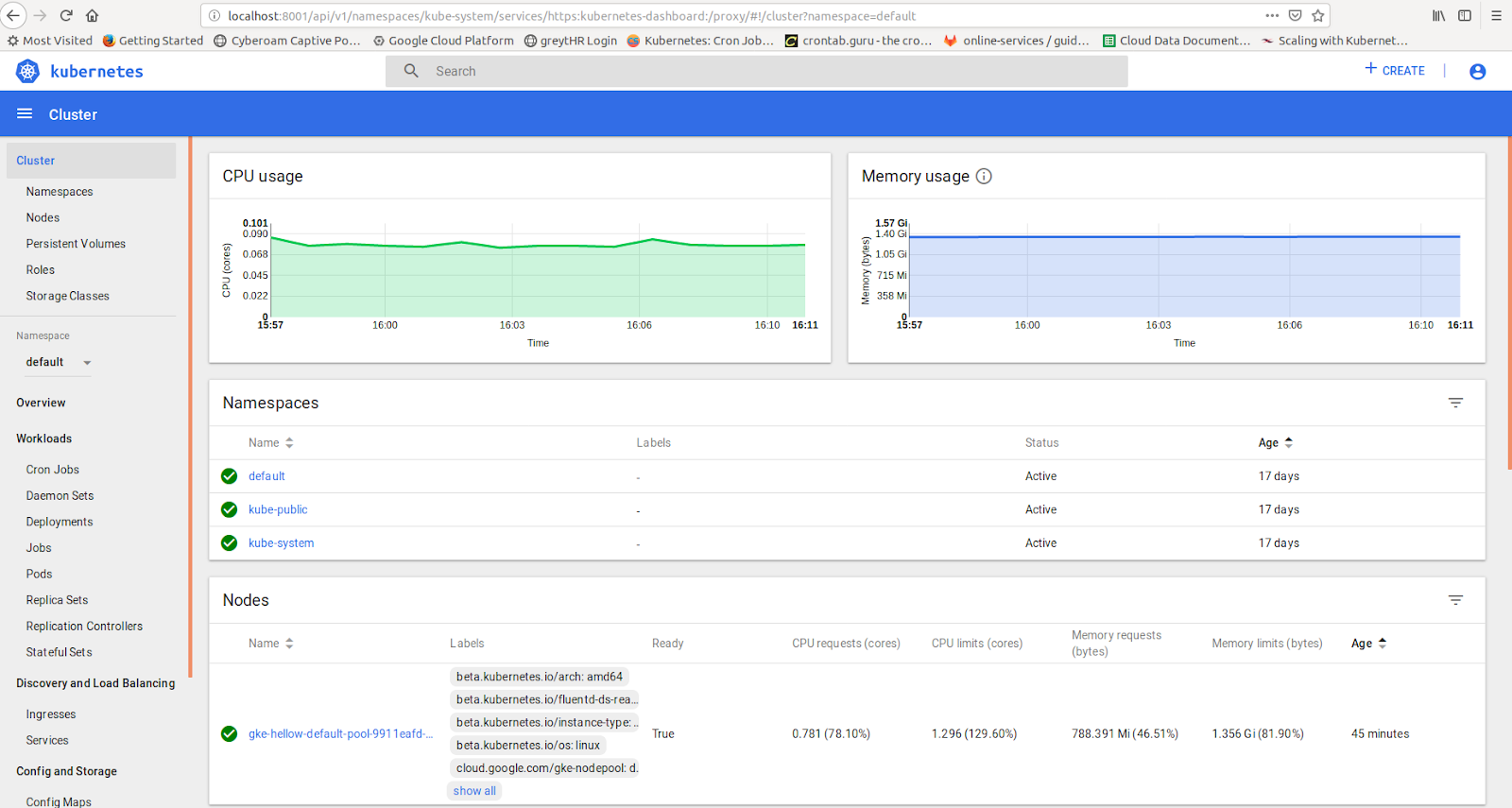Open Replication Controllers in the sidebar
This screenshot has height=808, width=1512.
[84, 626]
